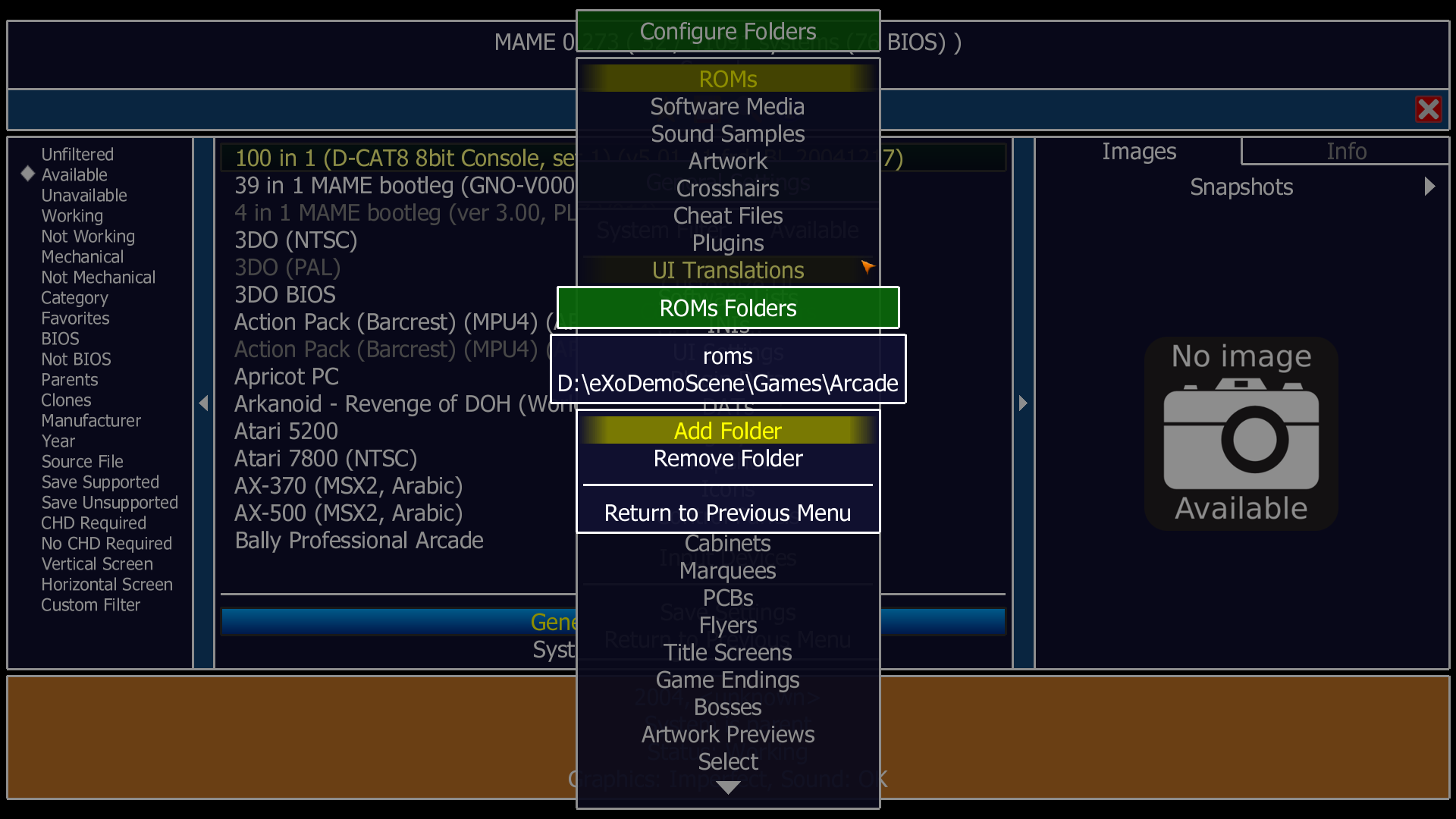Select the UI Translations entry
1456x819 pixels.
click(728, 270)
